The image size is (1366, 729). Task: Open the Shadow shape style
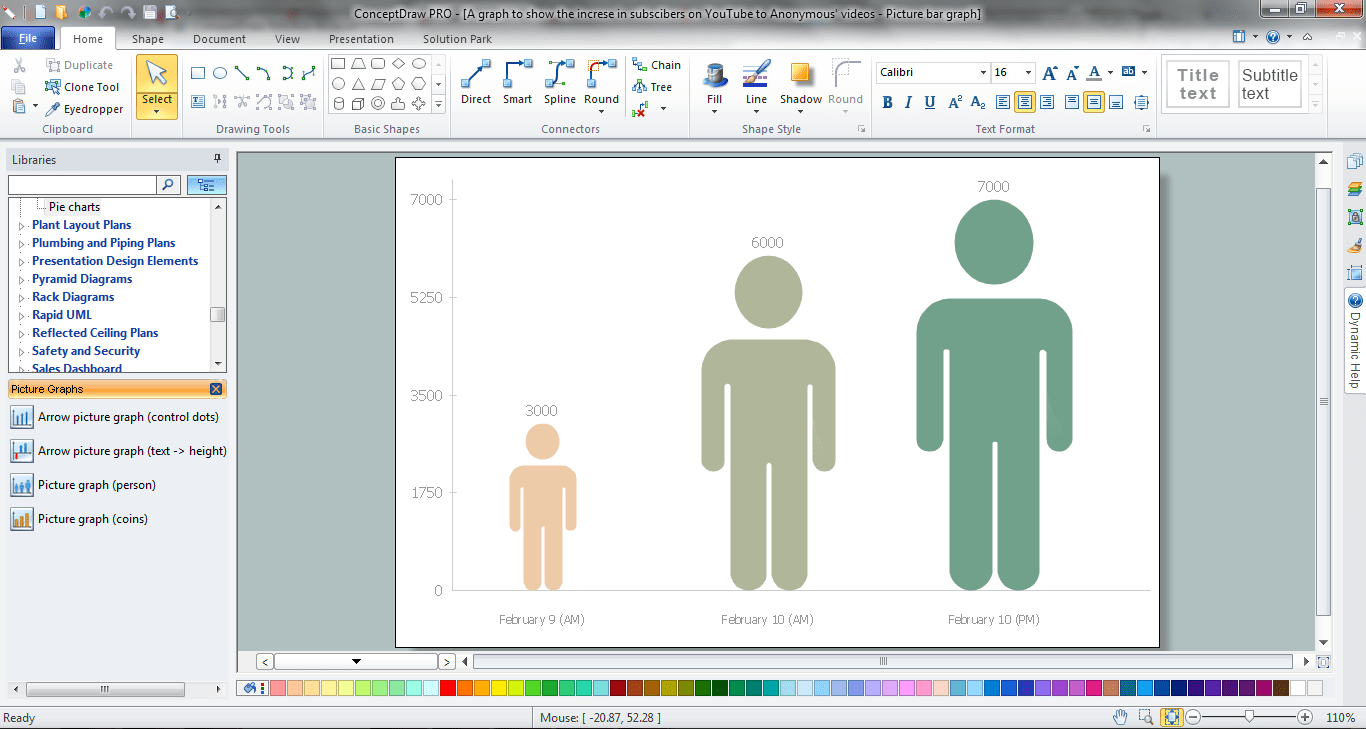[800, 84]
